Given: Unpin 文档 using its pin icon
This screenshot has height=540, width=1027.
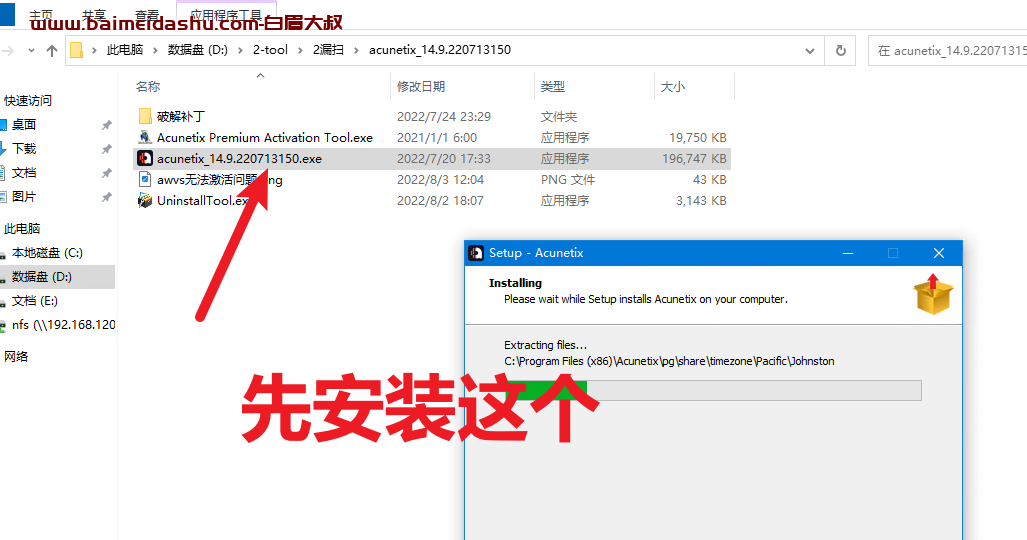Looking at the screenshot, I should tap(106, 174).
